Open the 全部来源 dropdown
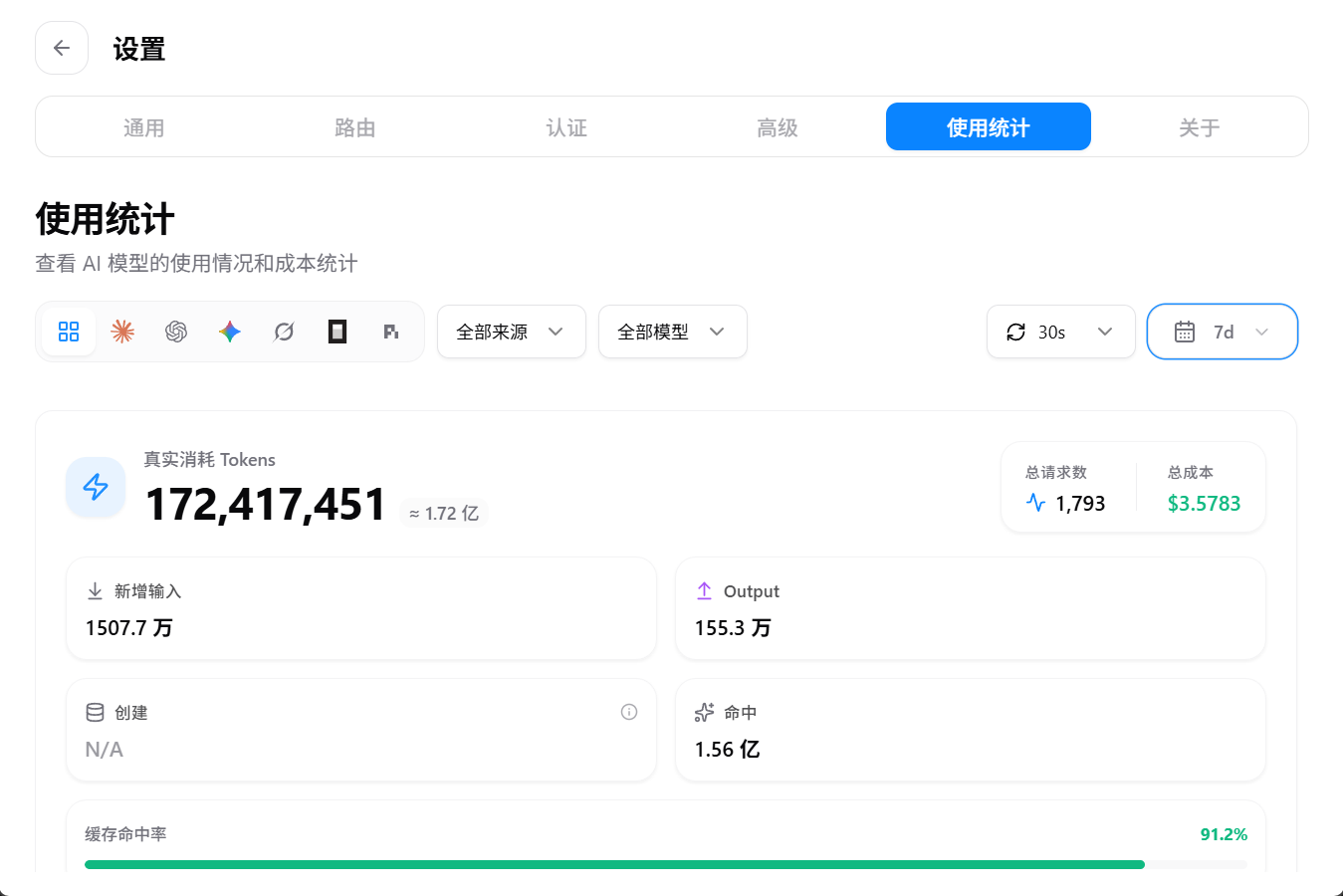Image resolution: width=1343 pixels, height=896 pixels. (512, 332)
